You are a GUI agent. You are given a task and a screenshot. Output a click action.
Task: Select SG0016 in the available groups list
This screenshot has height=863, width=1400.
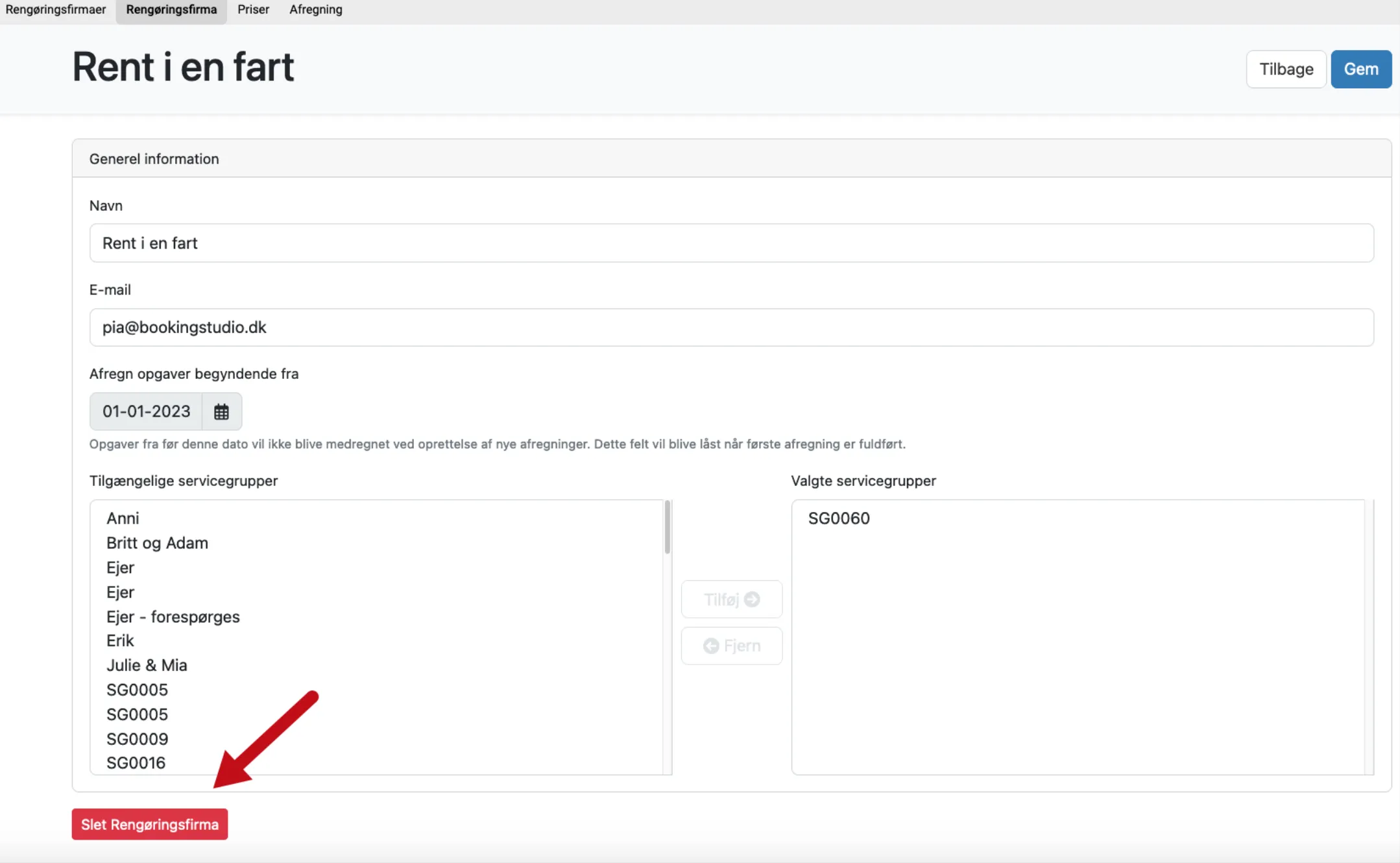[136, 762]
